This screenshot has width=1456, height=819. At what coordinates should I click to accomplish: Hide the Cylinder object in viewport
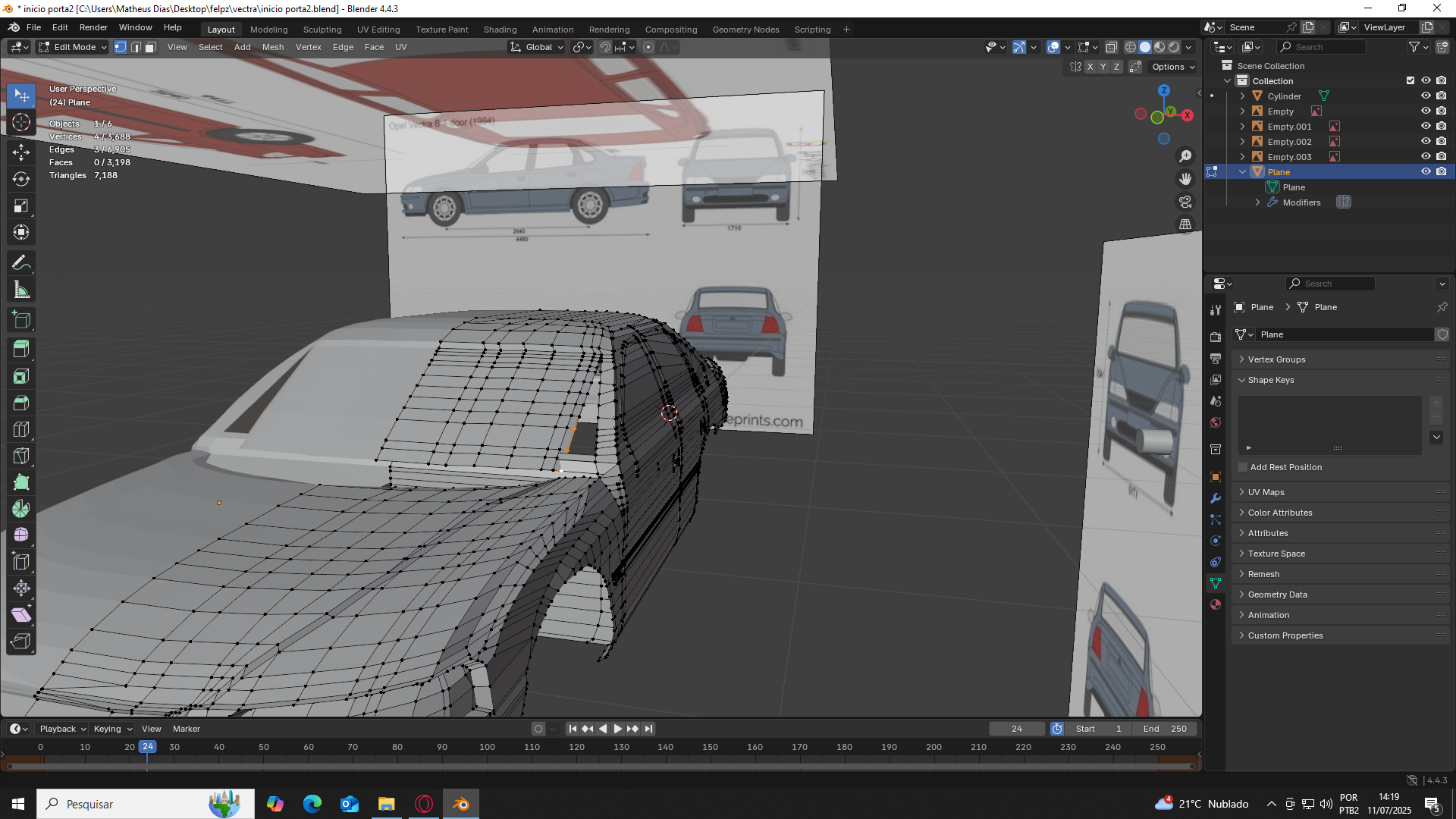(x=1426, y=96)
